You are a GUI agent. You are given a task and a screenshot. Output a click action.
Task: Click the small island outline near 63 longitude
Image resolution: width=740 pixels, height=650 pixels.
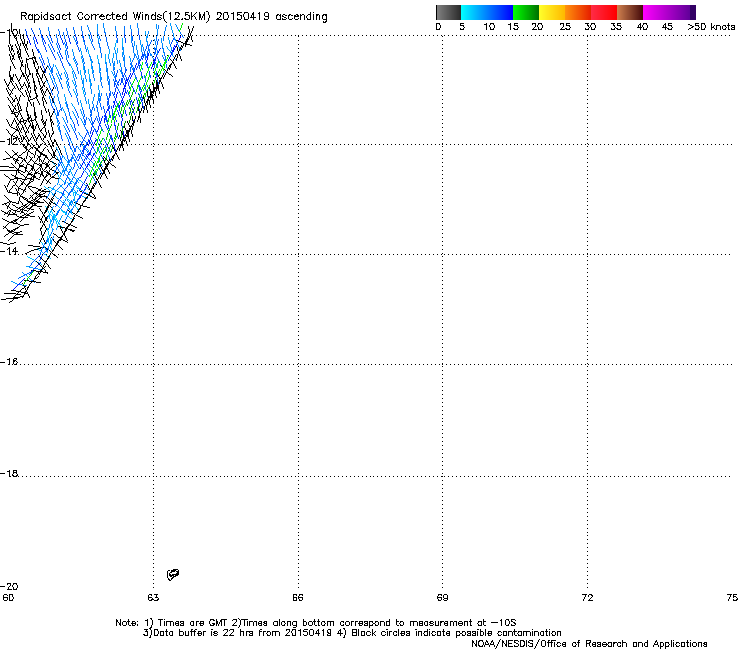point(173,574)
